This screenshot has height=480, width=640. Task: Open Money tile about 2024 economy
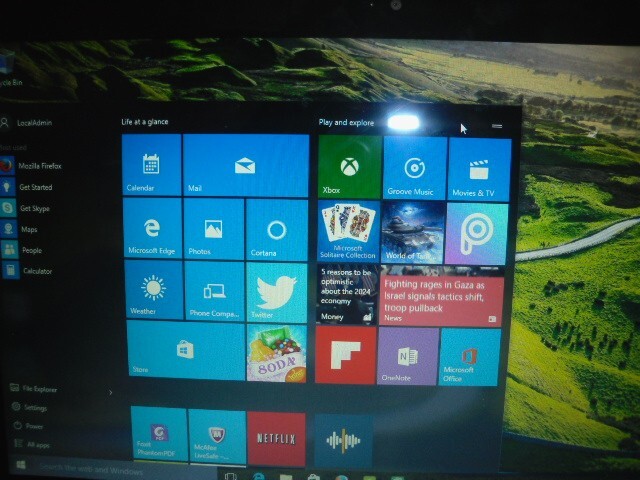(x=347, y=294)
